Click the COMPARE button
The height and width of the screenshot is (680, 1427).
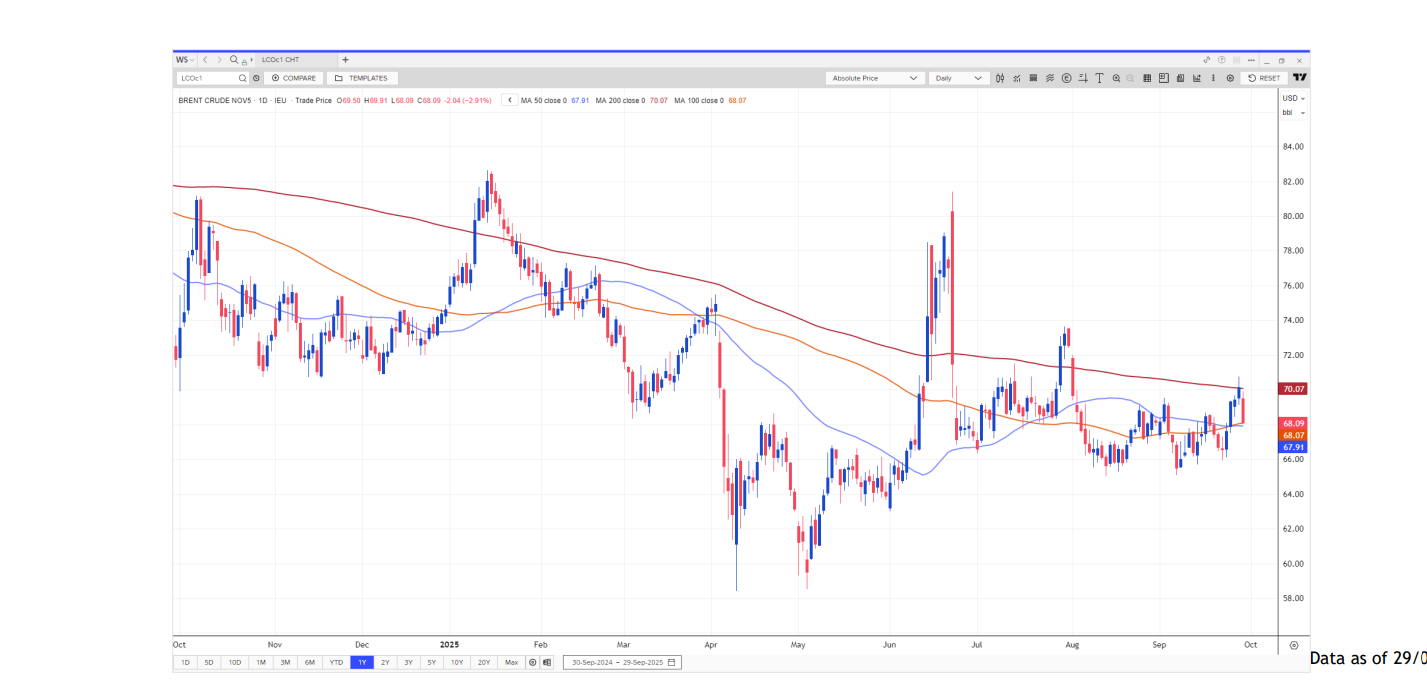[x=294, y=78]
